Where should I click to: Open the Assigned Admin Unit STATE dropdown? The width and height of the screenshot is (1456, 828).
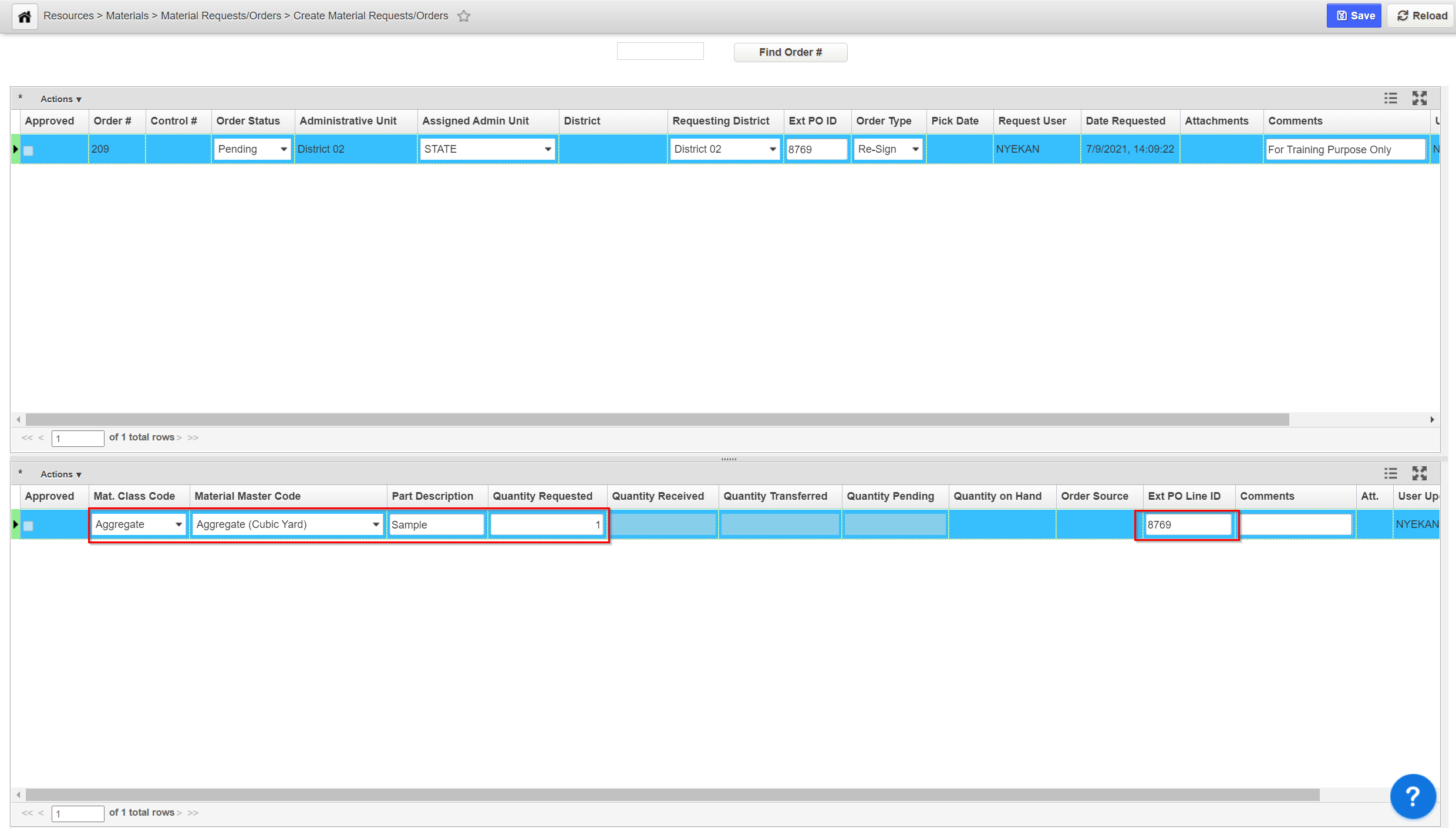point(487,149)
